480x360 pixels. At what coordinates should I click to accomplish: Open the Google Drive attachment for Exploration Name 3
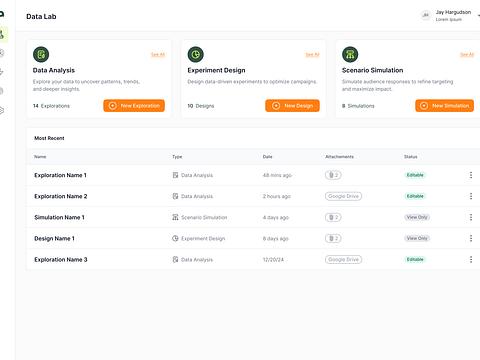[x=343, y=259]
